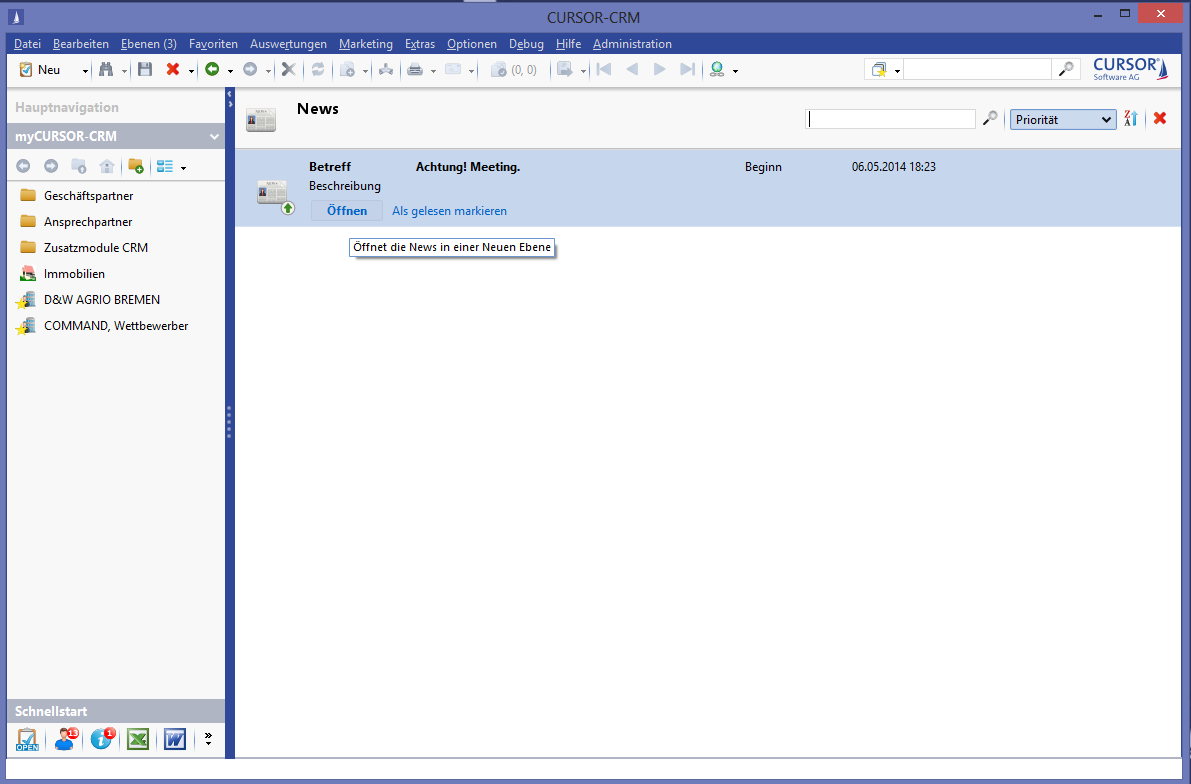
Task: Click the info icon with 1 badge
Action: point(102,739)
